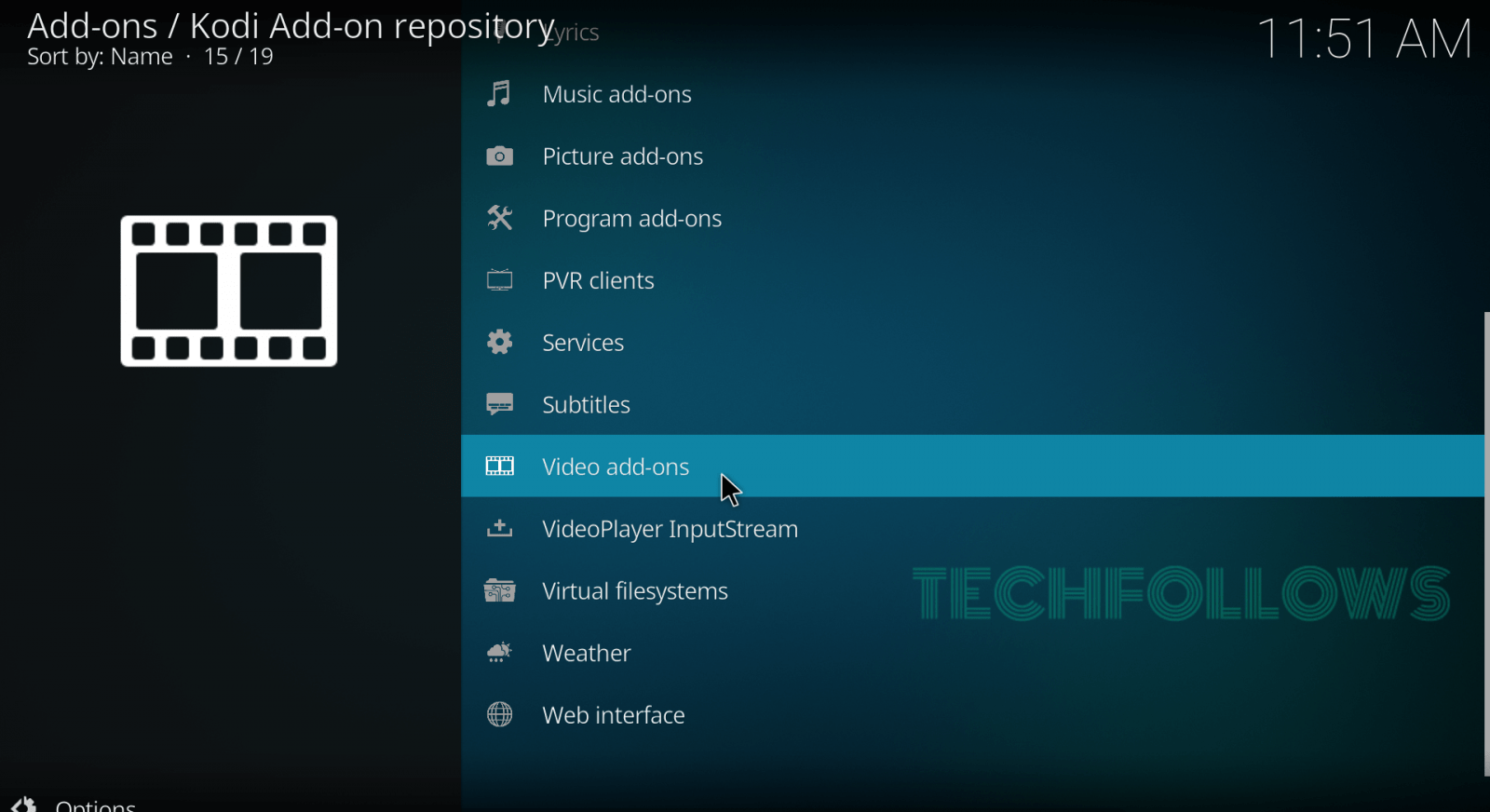Click the large film strip thumbnail
This screenshot has height=812, width=1490.
(x=229, y=291)
